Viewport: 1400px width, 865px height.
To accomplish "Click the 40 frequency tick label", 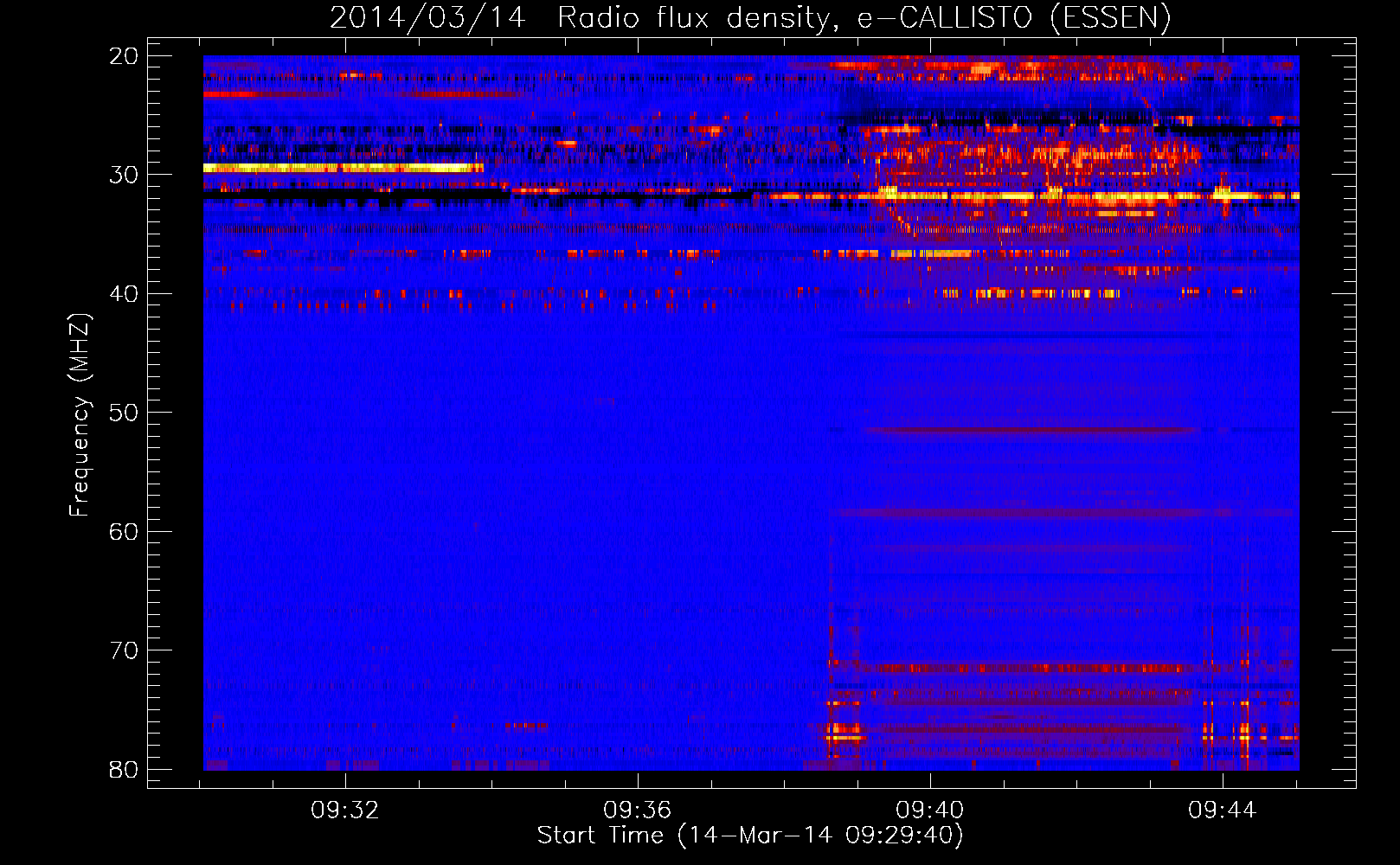I will click(x=124, y=294).
